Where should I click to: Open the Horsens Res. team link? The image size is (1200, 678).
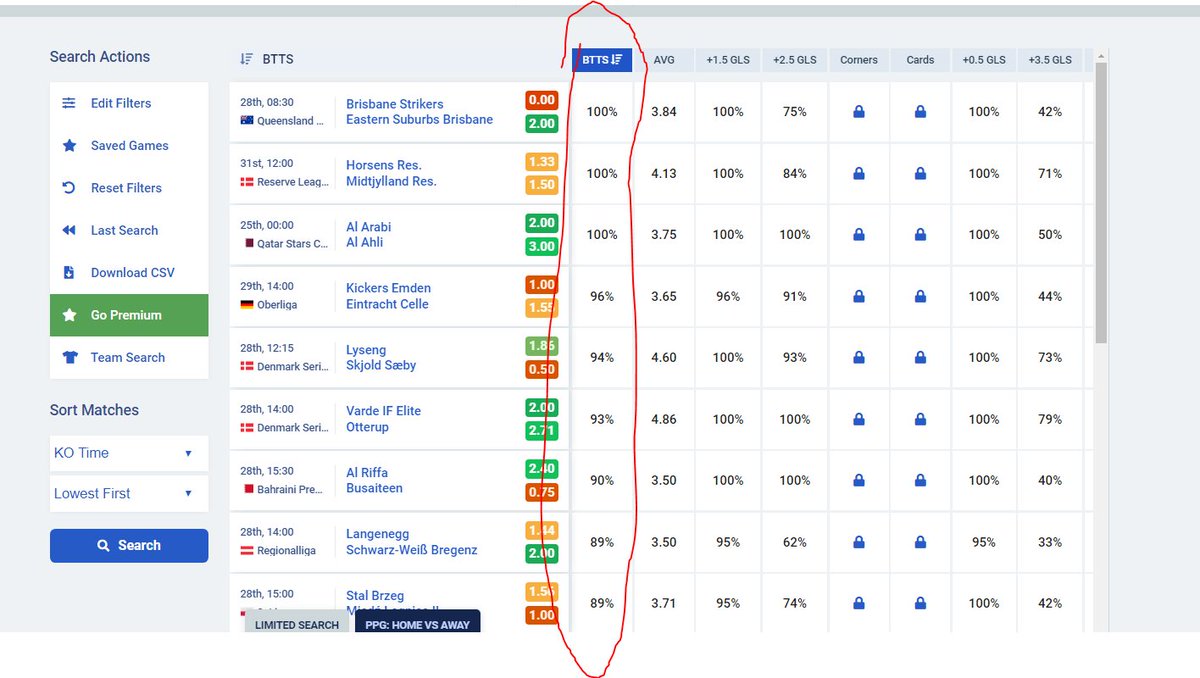point(384,165)
